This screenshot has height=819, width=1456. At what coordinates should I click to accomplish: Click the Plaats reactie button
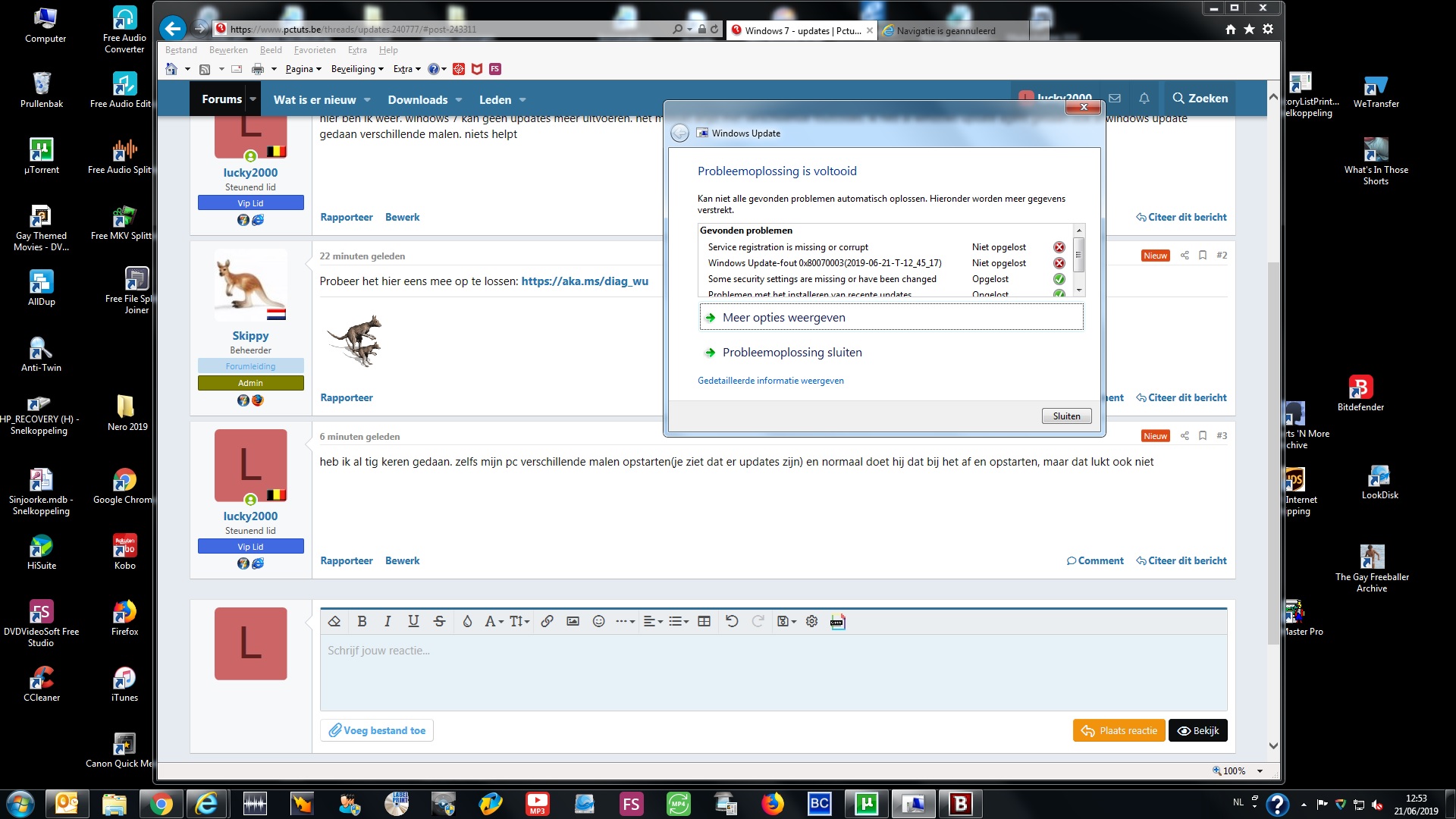1119,731
